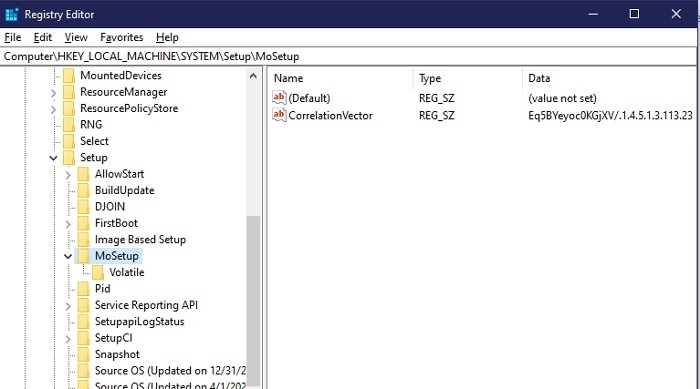
Task: Expand the Service Reporting API key
Action: click(68, 306)
